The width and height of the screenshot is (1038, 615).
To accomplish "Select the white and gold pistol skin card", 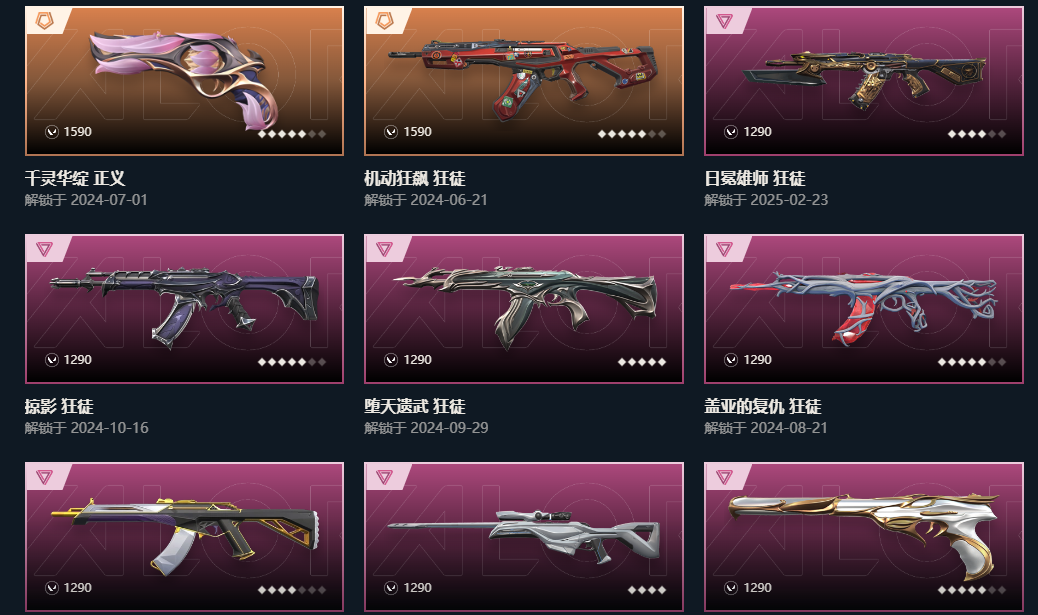I will 864,536.
